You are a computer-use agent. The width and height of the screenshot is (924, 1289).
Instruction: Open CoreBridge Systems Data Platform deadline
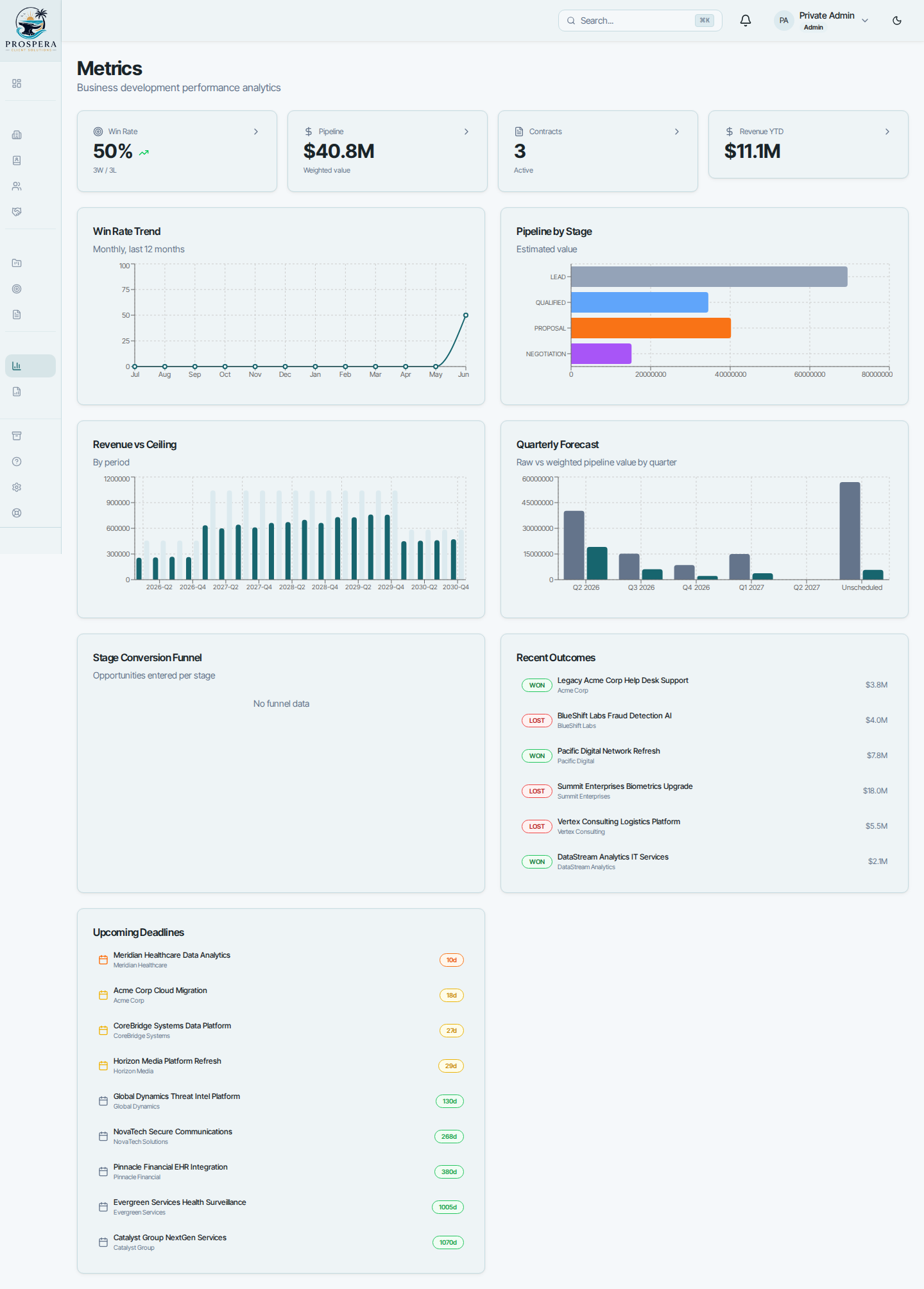pos(281,1030)
